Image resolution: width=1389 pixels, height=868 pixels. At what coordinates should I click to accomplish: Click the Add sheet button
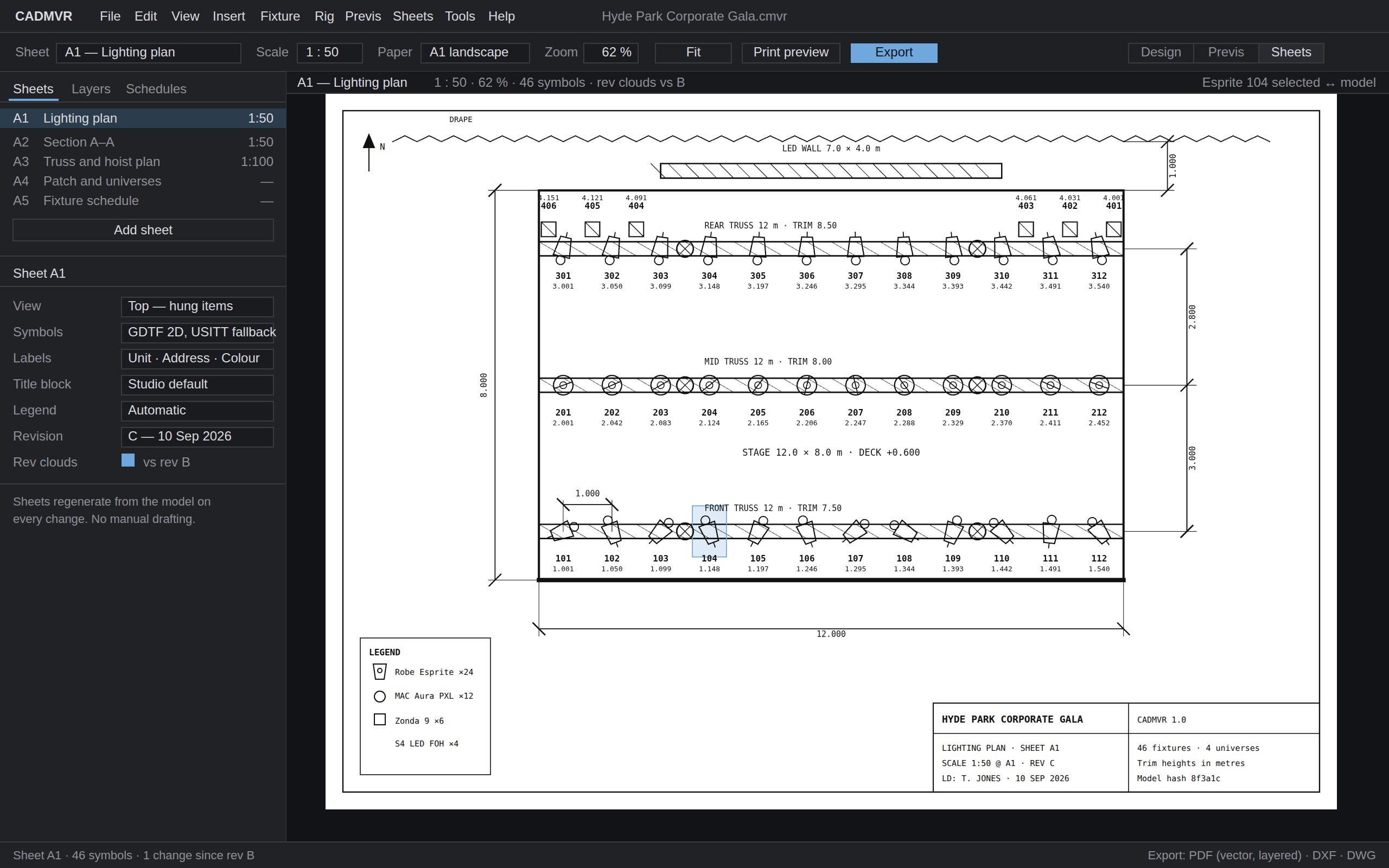[x=143, y=230]
